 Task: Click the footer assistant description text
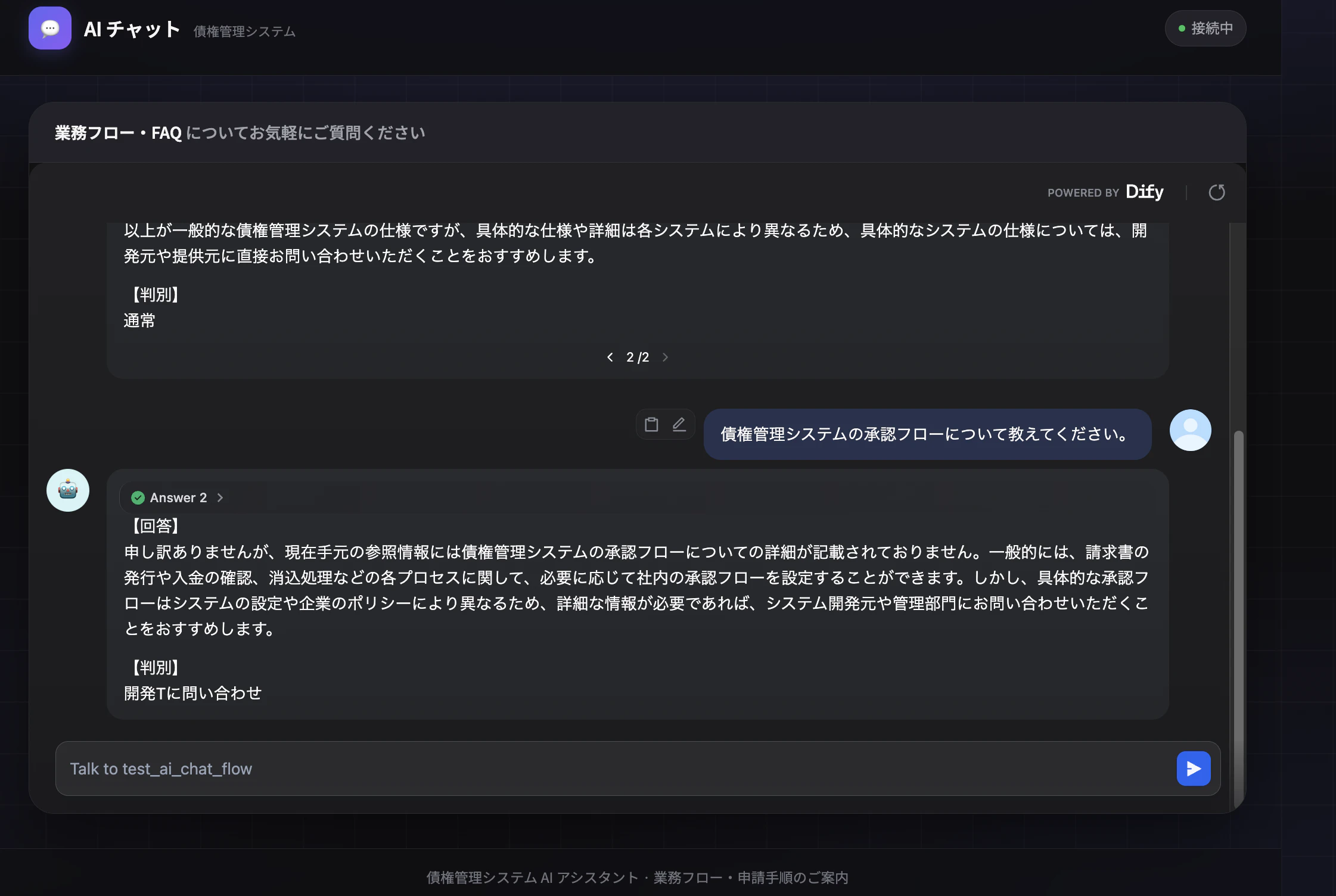638,878
